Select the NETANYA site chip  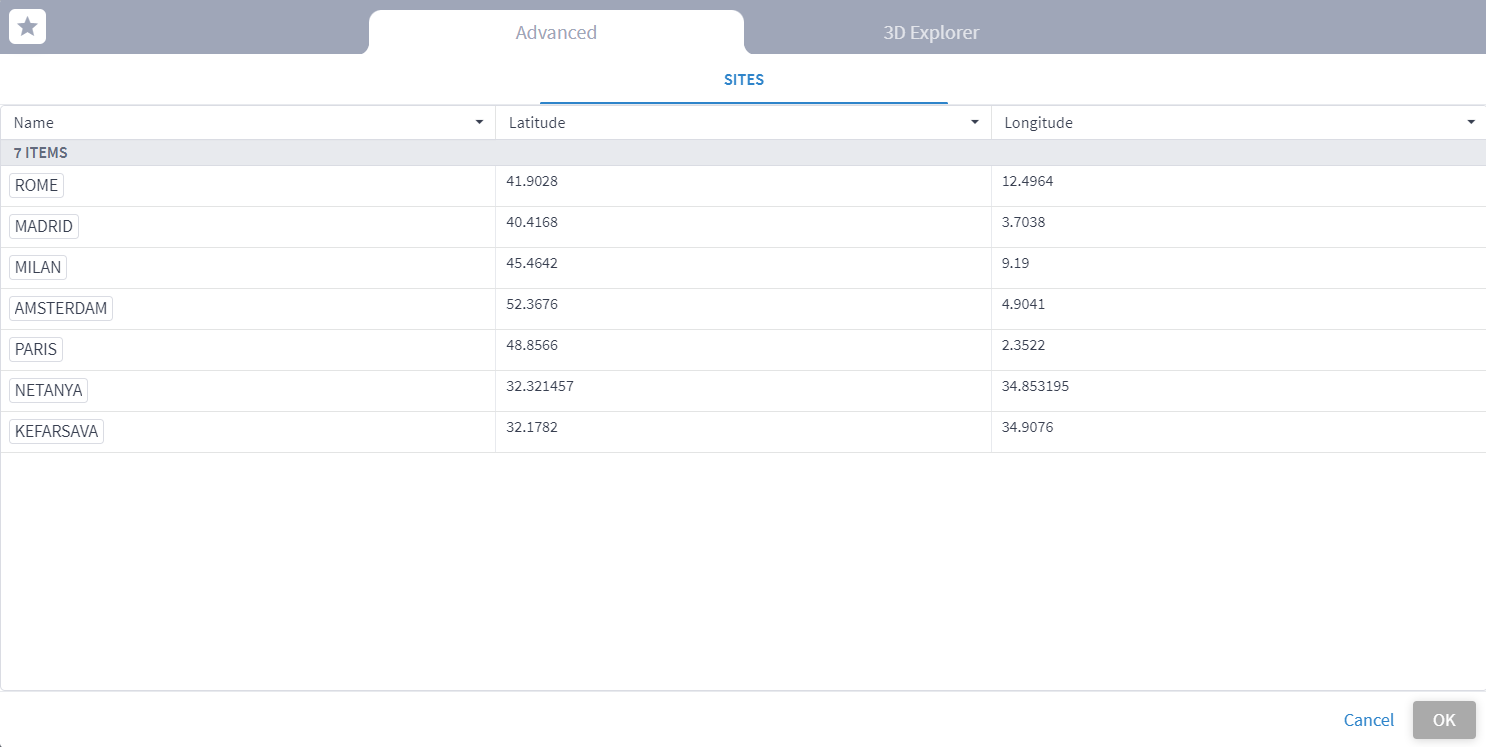coord(48,390)
